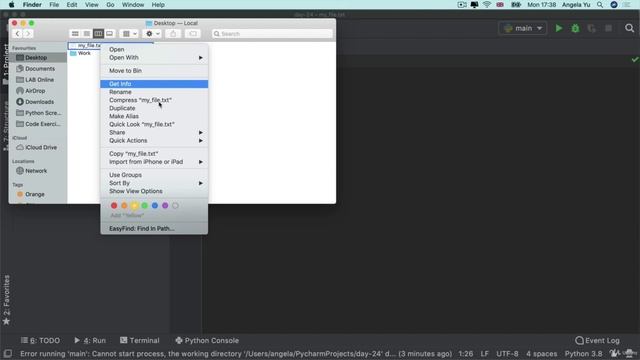The width and height of the screenshot is (640, 360).
Task: Switch Finder to gallery view
Action: 109,33
